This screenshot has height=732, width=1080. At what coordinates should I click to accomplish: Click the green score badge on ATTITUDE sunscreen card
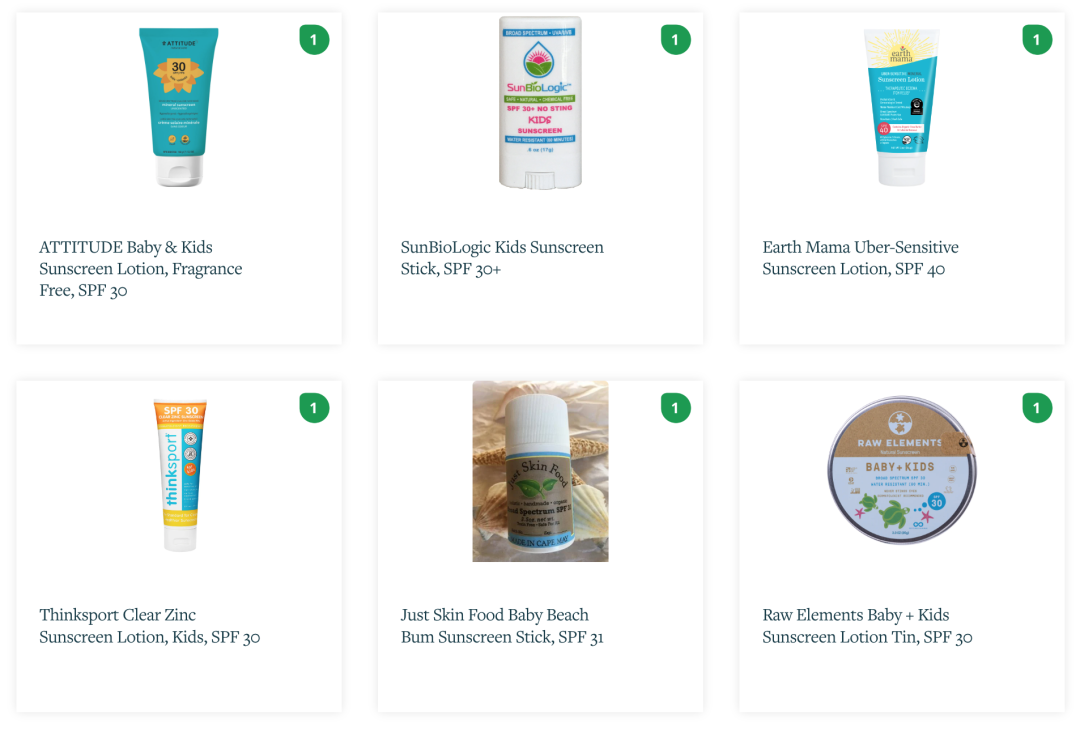coord(314,39)
